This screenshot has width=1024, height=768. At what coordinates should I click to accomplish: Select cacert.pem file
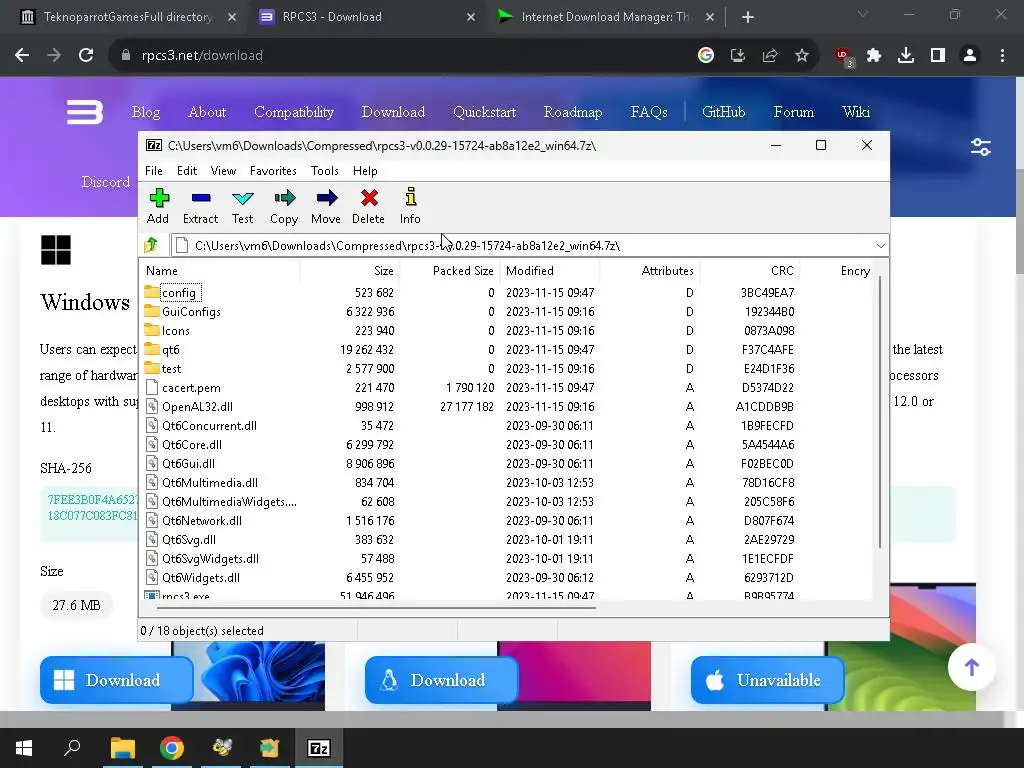point(191,387)
